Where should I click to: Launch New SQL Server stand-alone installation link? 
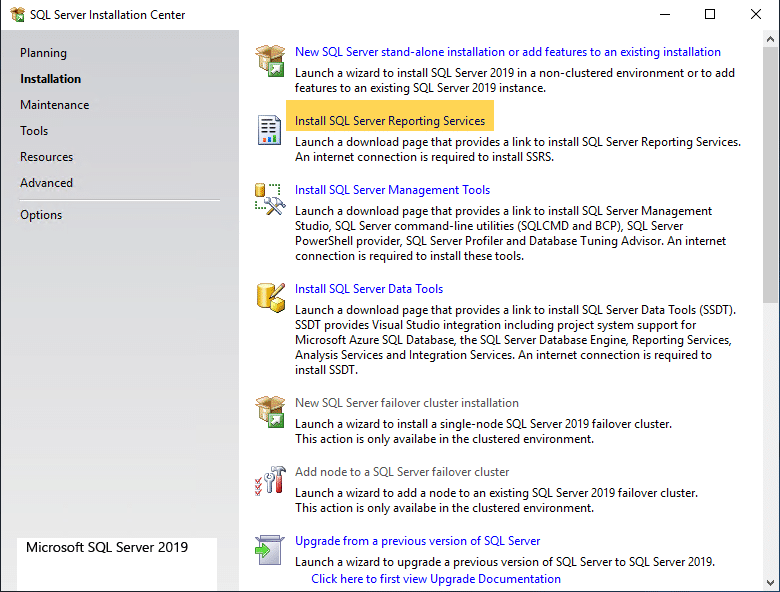(x=507, y=52)
